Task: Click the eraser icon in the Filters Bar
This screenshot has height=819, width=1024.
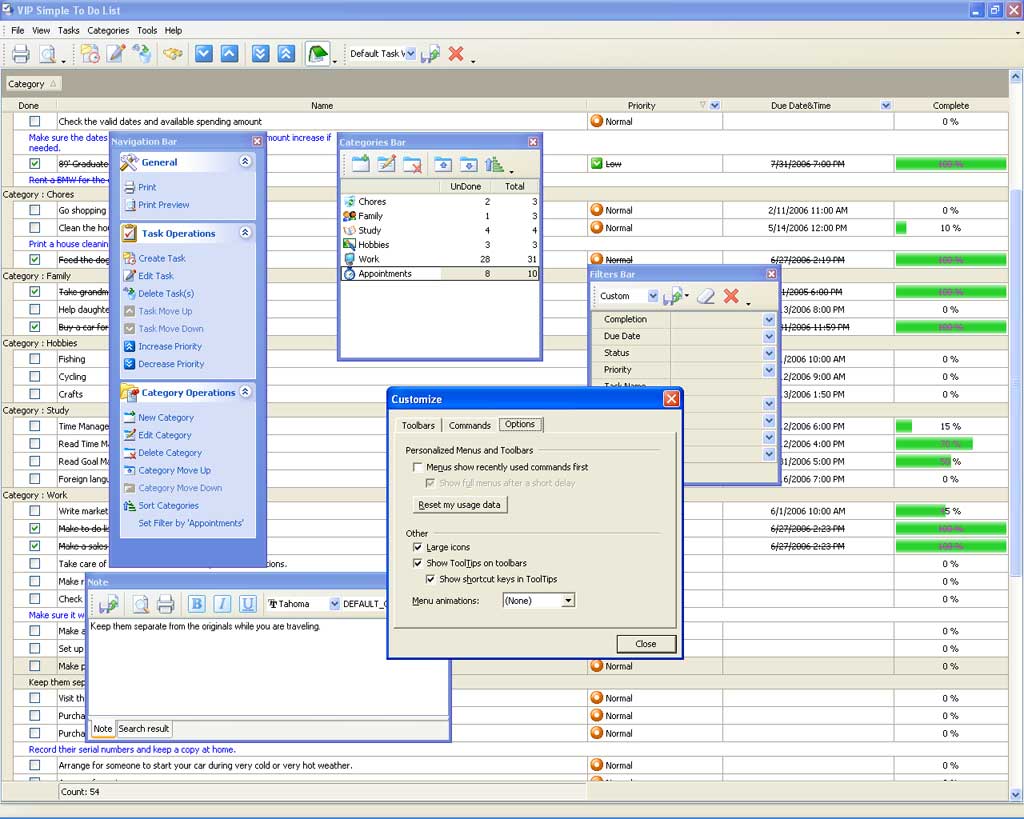Action: (x=706, y=296)
